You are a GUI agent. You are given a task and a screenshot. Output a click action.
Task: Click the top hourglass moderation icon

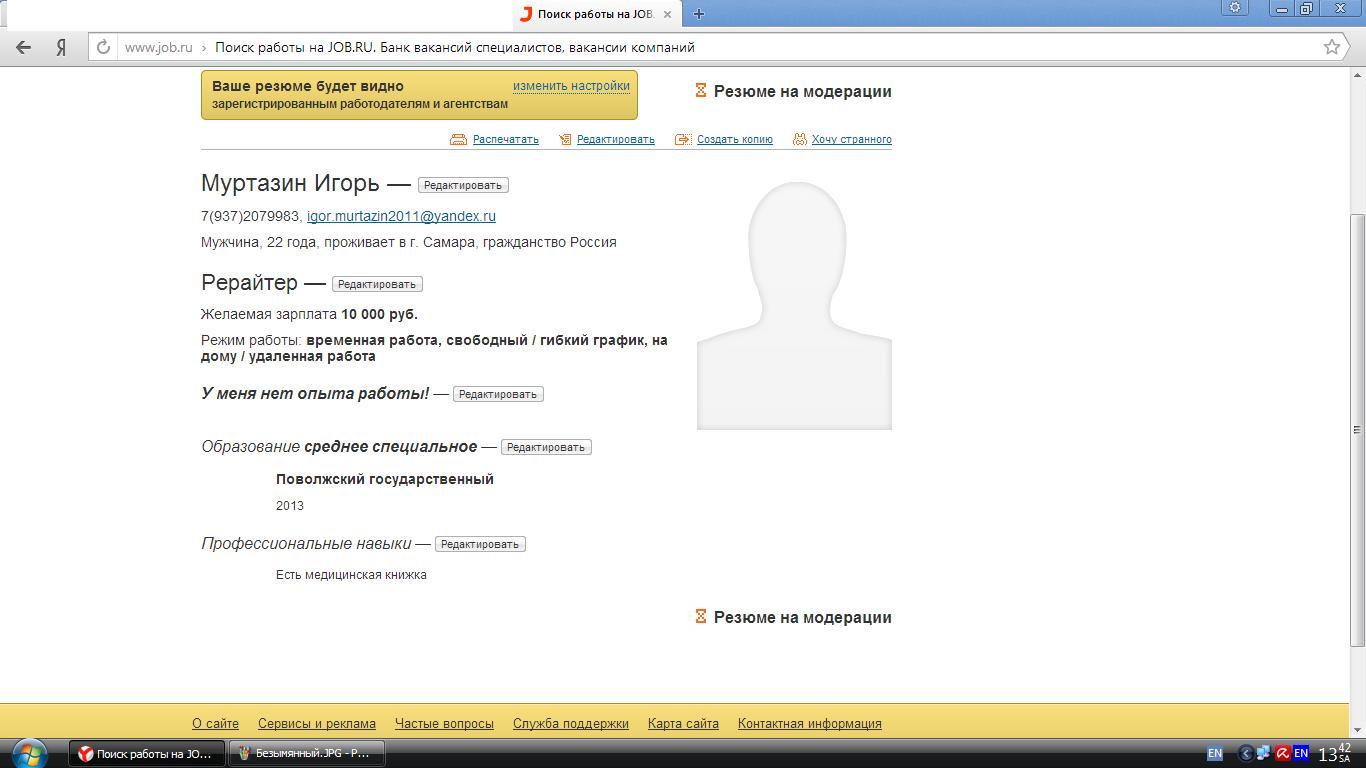701,90
